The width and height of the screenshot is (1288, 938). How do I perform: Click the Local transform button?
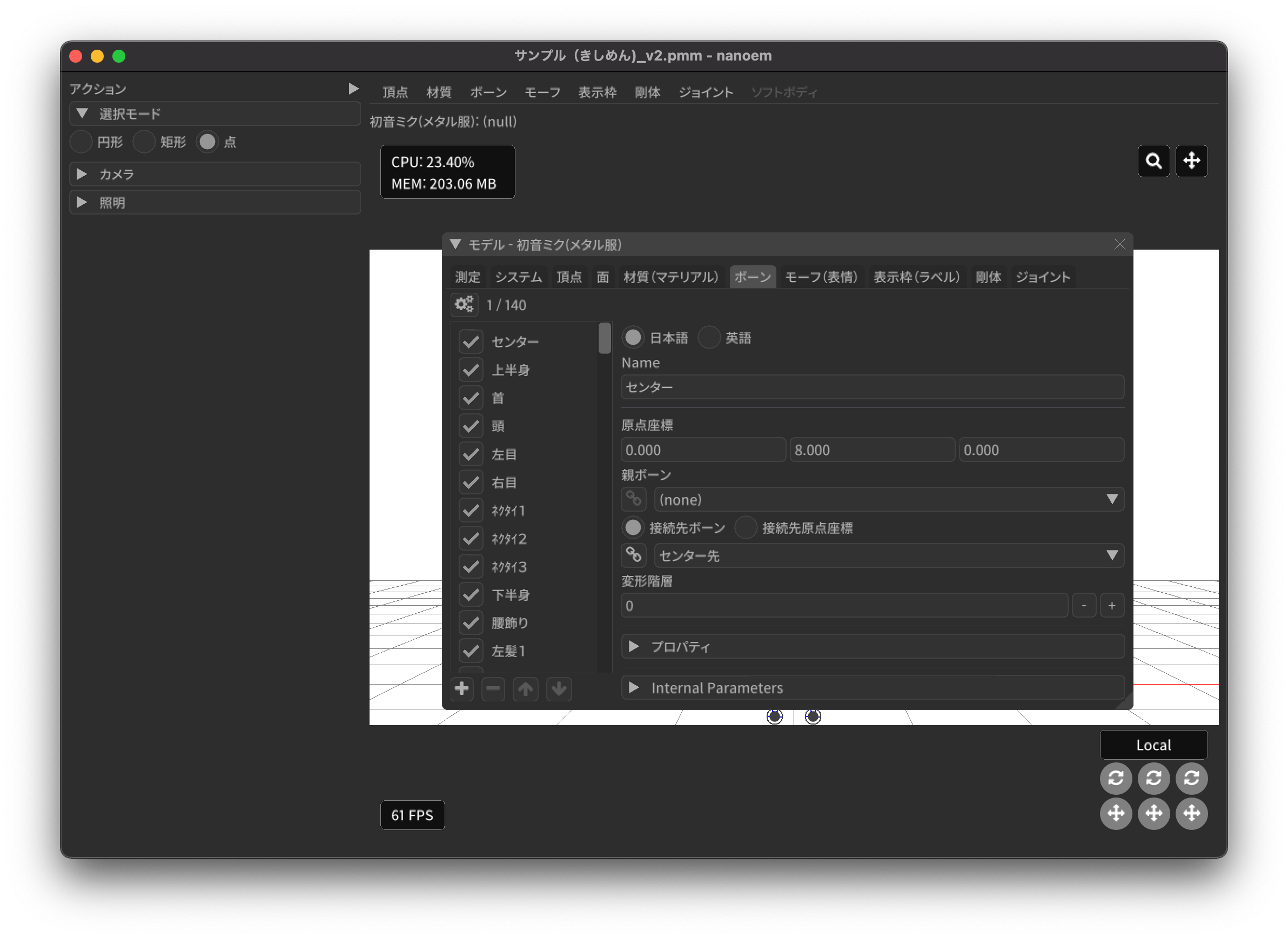(x=1153, y=745)
